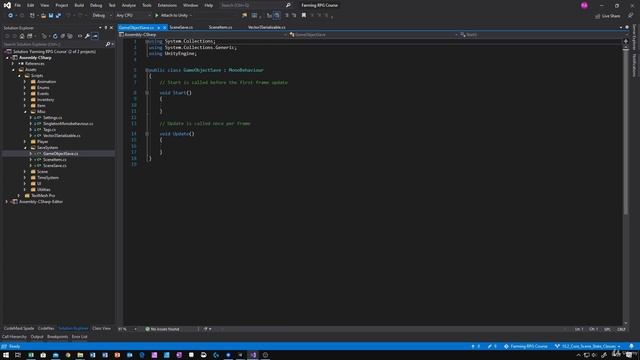Click the Windows Start button in taskbar
The height and width of the screenshot is (360, 640).
(x=6, y=355)
